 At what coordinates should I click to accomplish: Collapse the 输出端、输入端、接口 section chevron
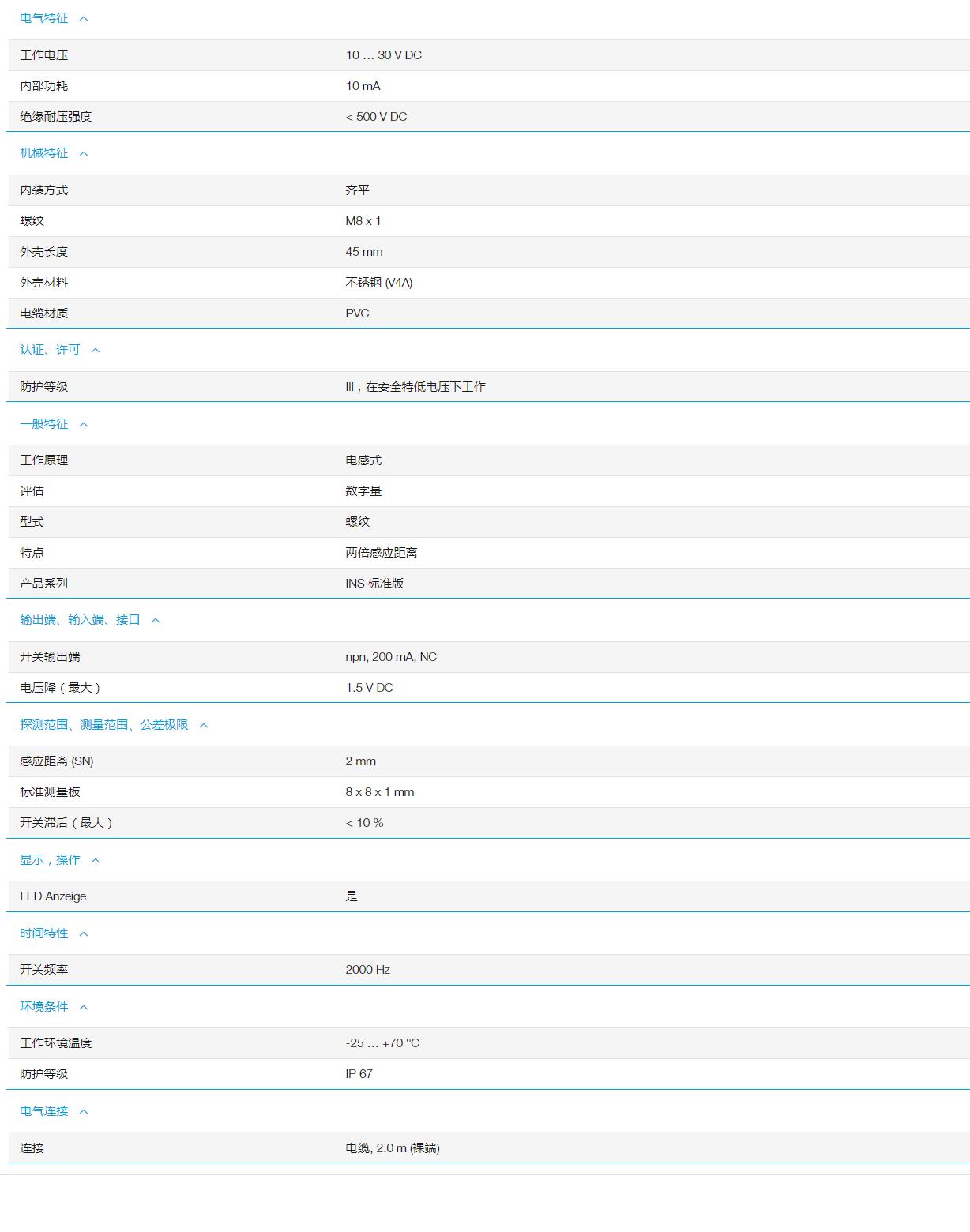click(155, 620)
